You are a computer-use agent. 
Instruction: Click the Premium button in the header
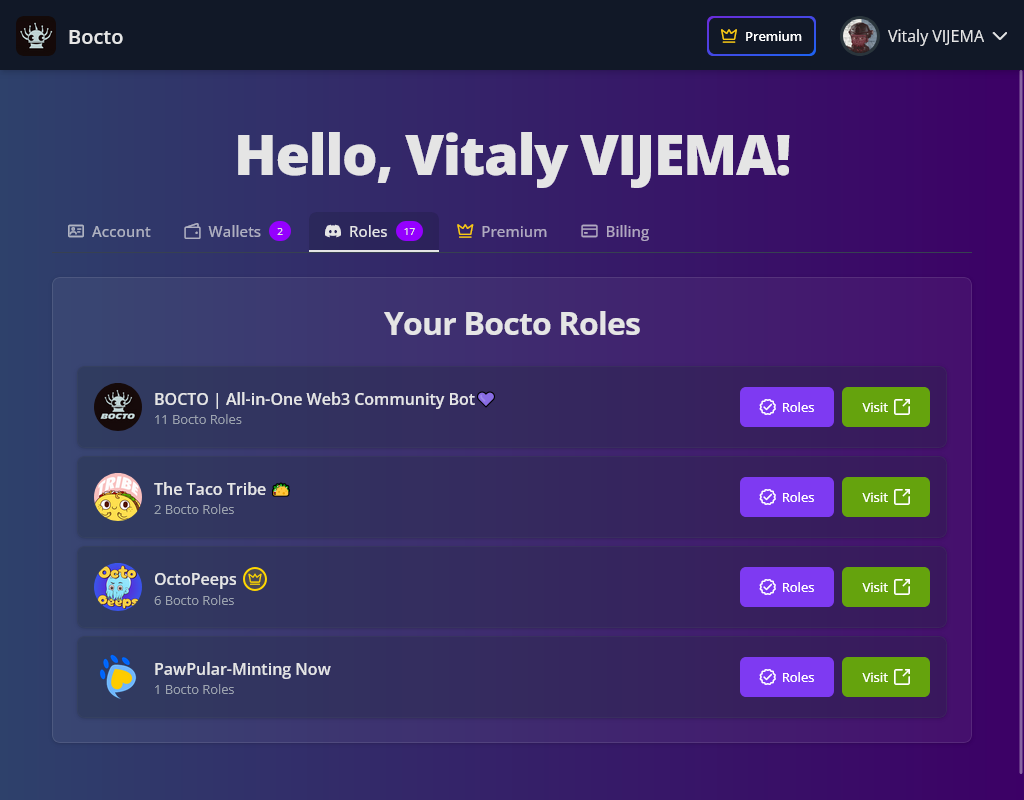761,36
